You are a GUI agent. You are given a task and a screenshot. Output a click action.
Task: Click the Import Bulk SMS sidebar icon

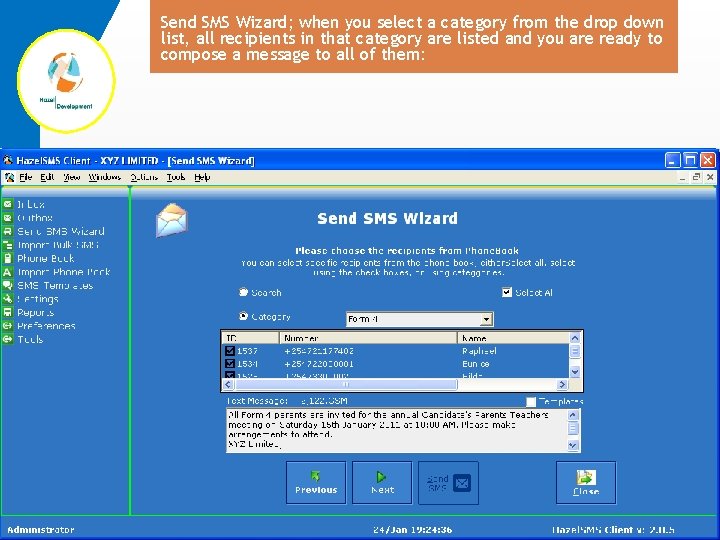pyautogui.click(x=7, y=245)
